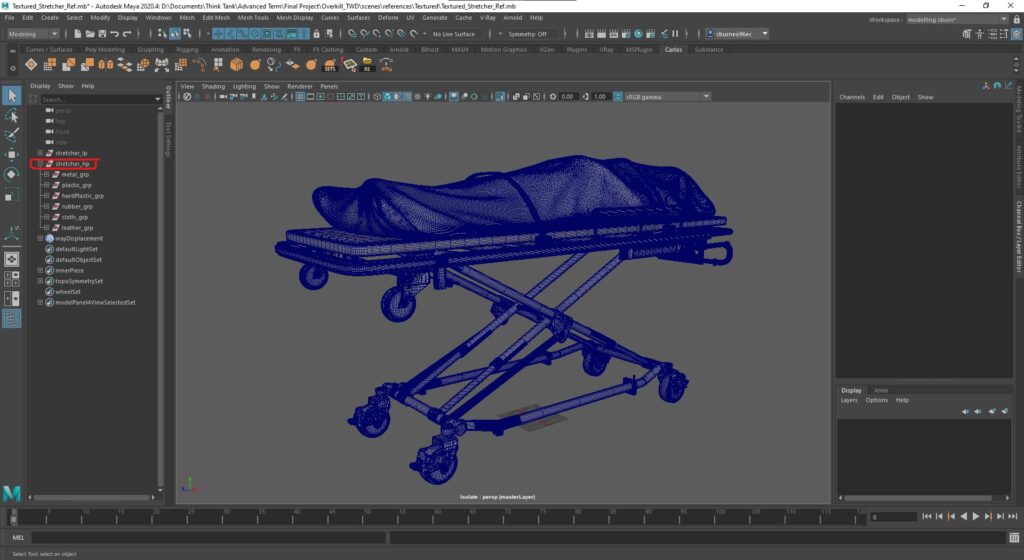The width and height of the screenshot is (1024, 560).
Task: Choose the Paint selection tool
Action: tap(11, 135)
